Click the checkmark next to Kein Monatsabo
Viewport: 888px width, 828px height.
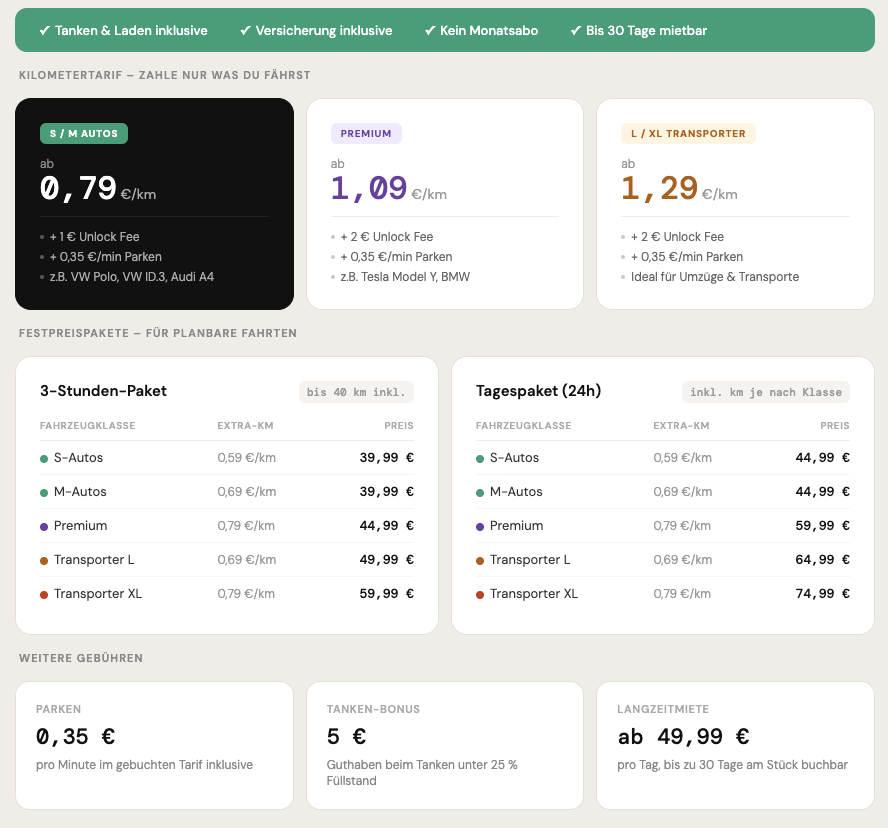[430, 31]
